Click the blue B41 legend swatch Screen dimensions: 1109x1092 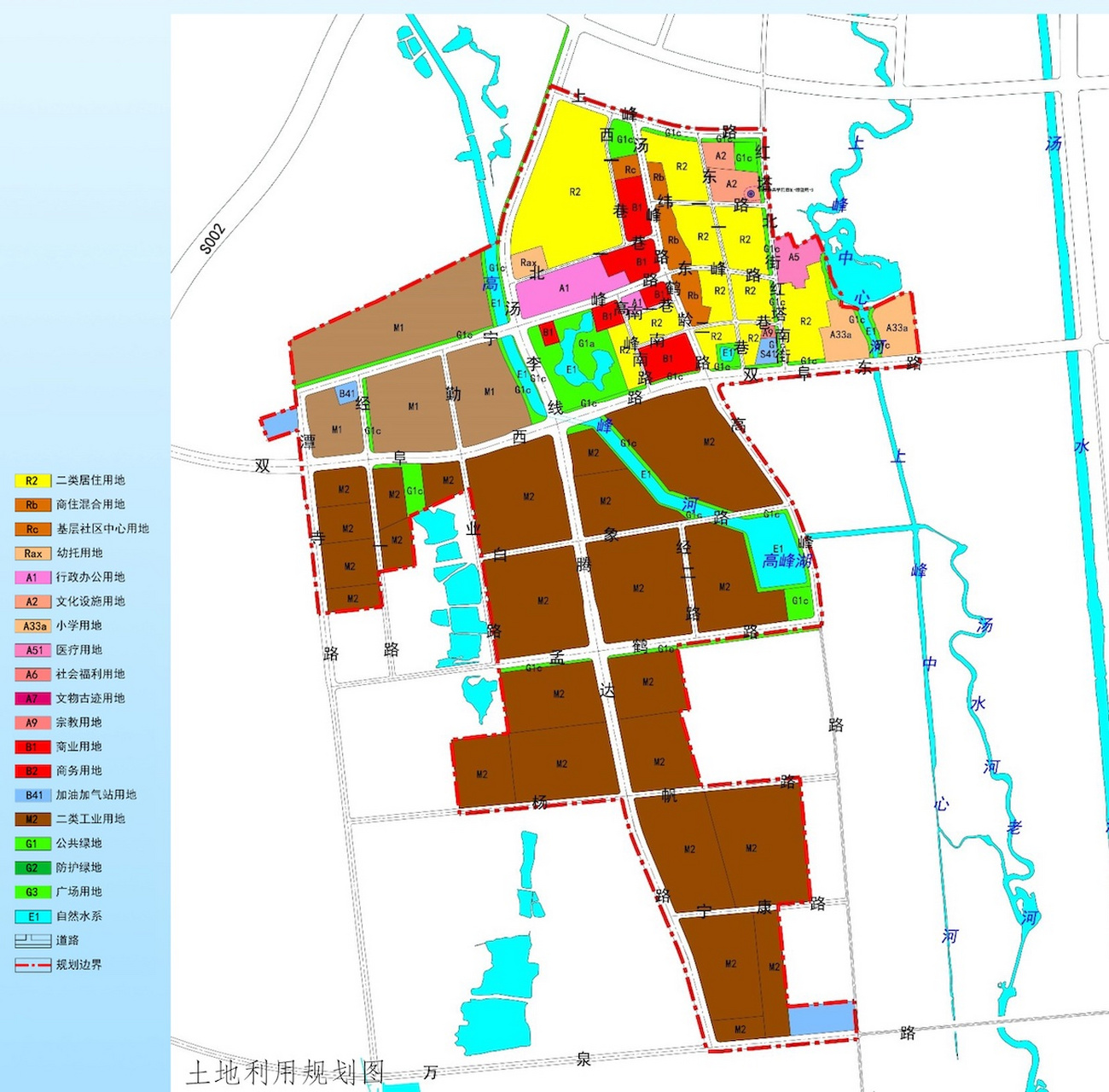(x=32, y=795)
